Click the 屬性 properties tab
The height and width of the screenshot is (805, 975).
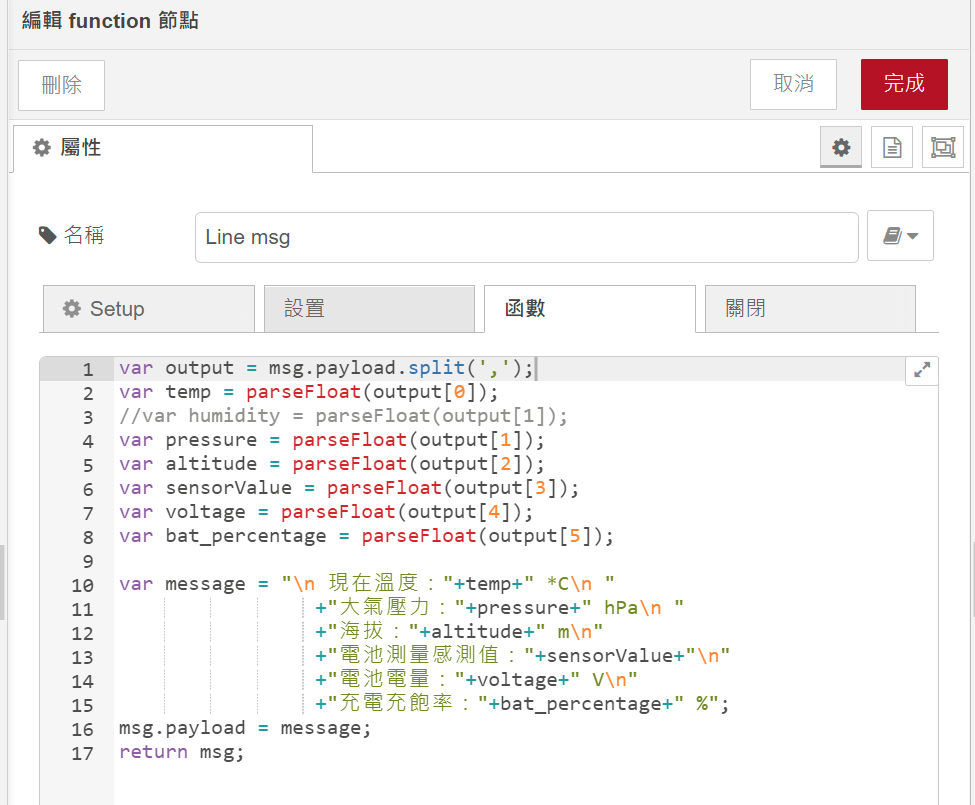(163, 148)
